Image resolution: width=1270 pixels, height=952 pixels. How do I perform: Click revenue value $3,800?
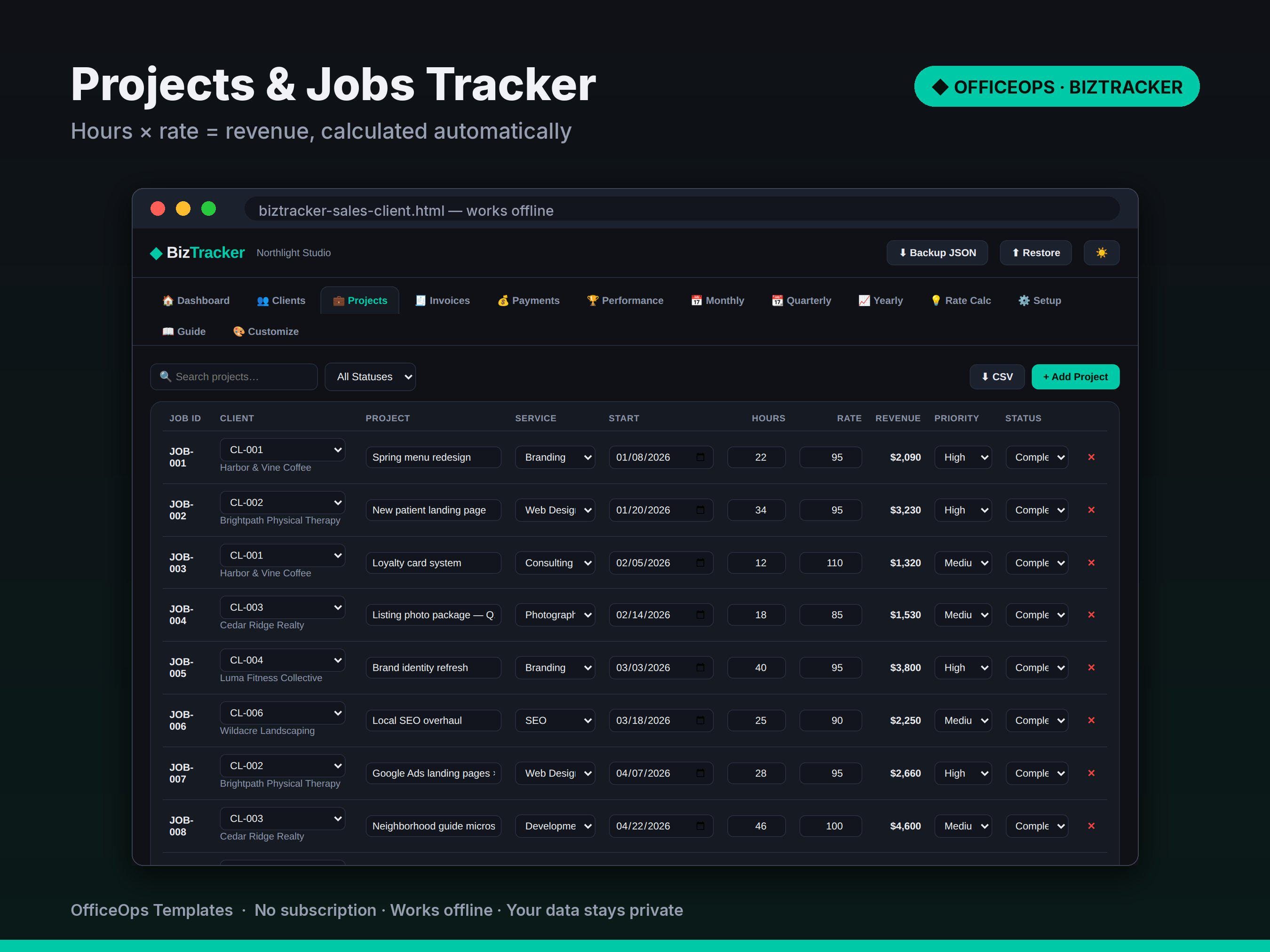(x=905, y=668)
